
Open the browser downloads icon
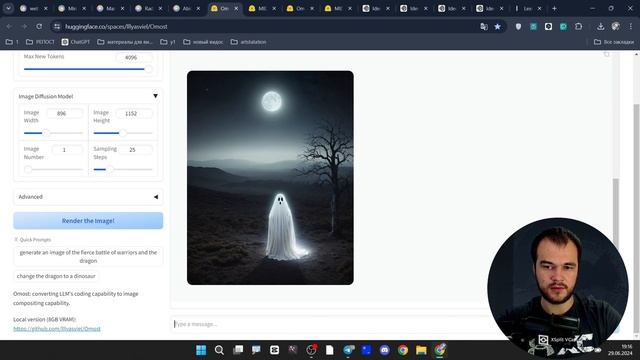[600, 27]
